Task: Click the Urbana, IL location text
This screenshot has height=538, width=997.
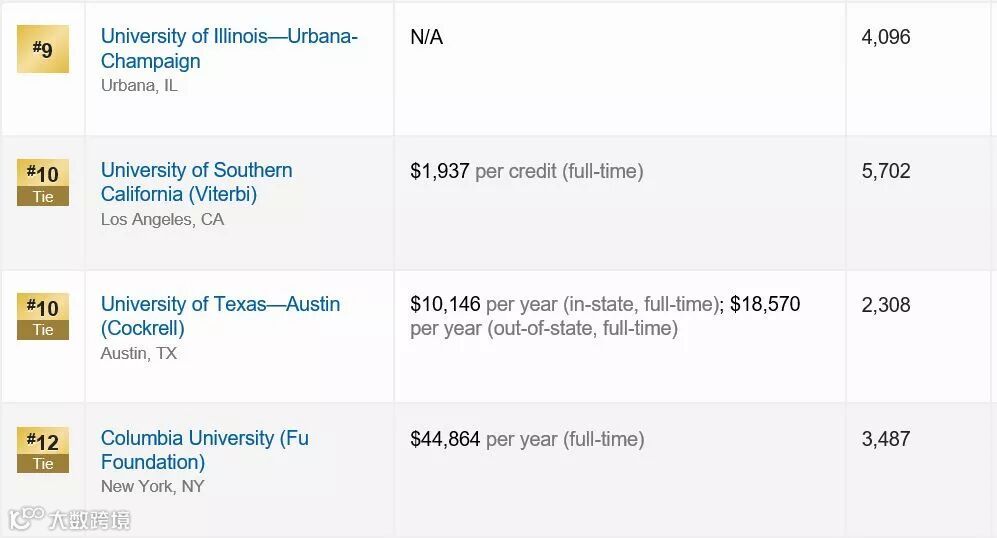Action: 139,86
